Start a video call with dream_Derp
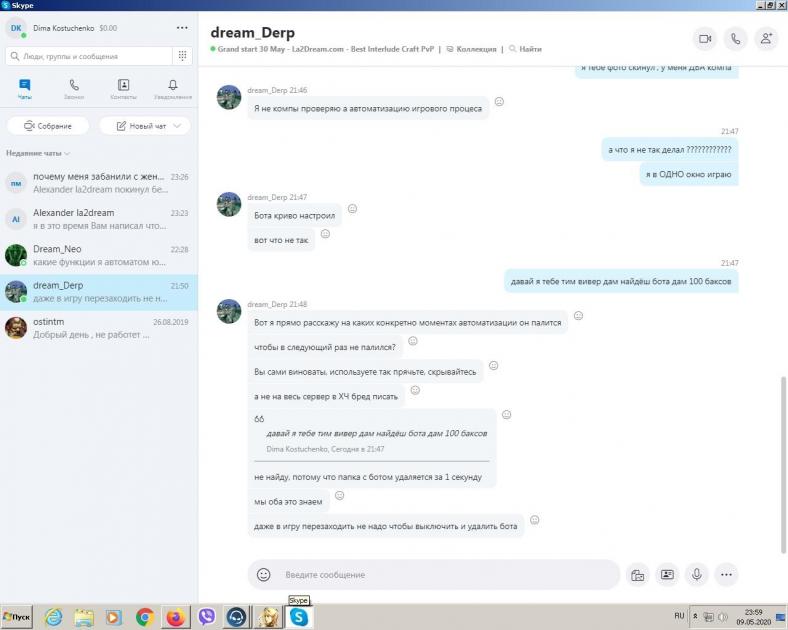The image size is (788, 630). coord(705,38)
